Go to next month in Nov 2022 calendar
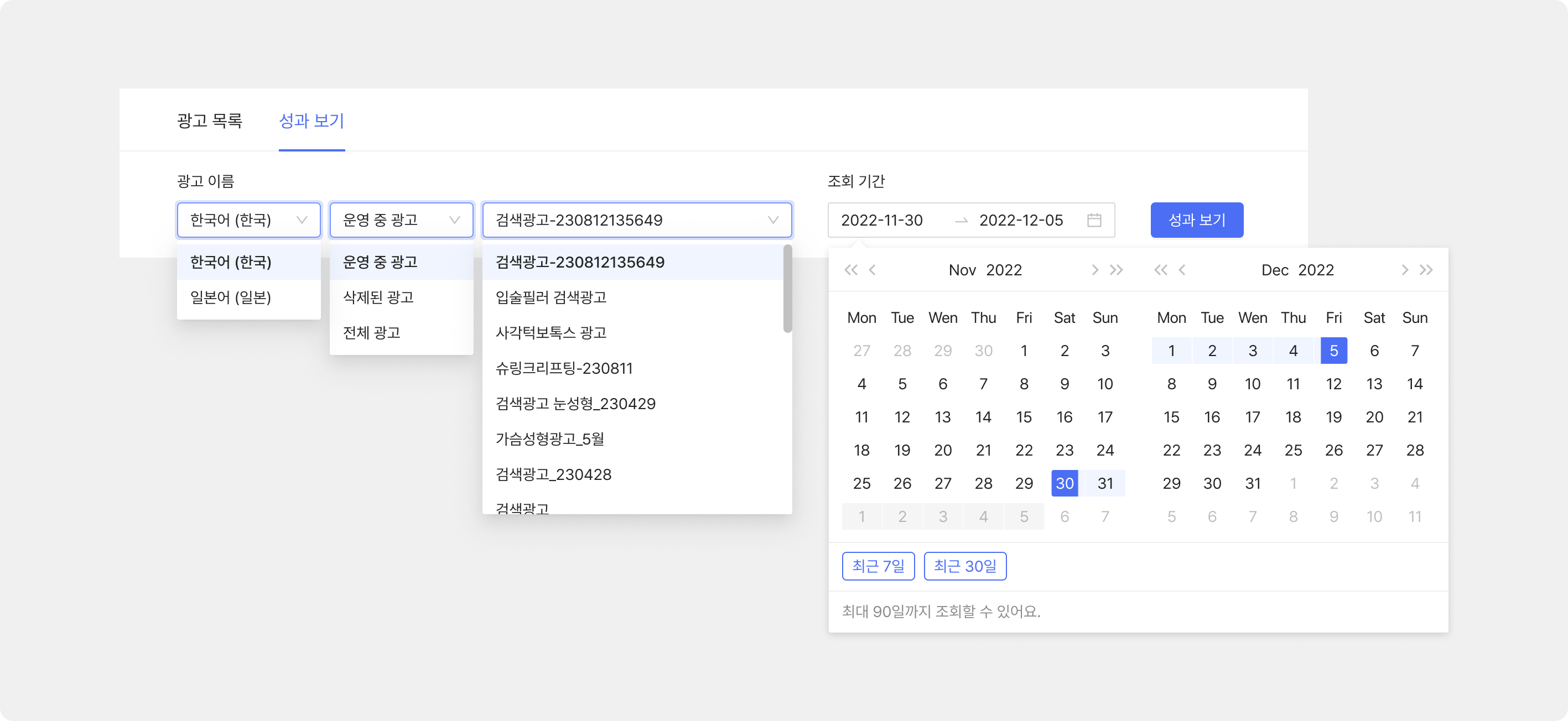The height and width of the screenshot is (721, 1568). pos(1094,270)
